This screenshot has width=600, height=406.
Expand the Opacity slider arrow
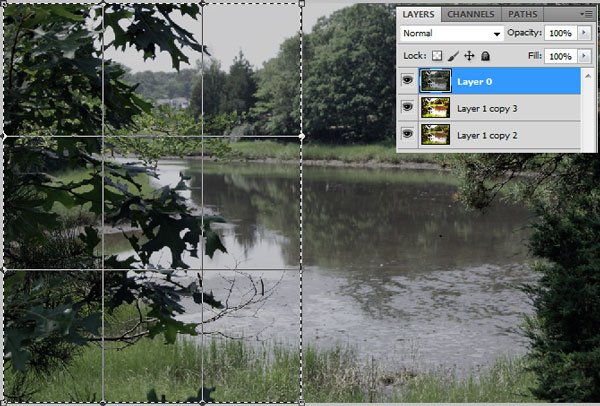click(584, 33)
